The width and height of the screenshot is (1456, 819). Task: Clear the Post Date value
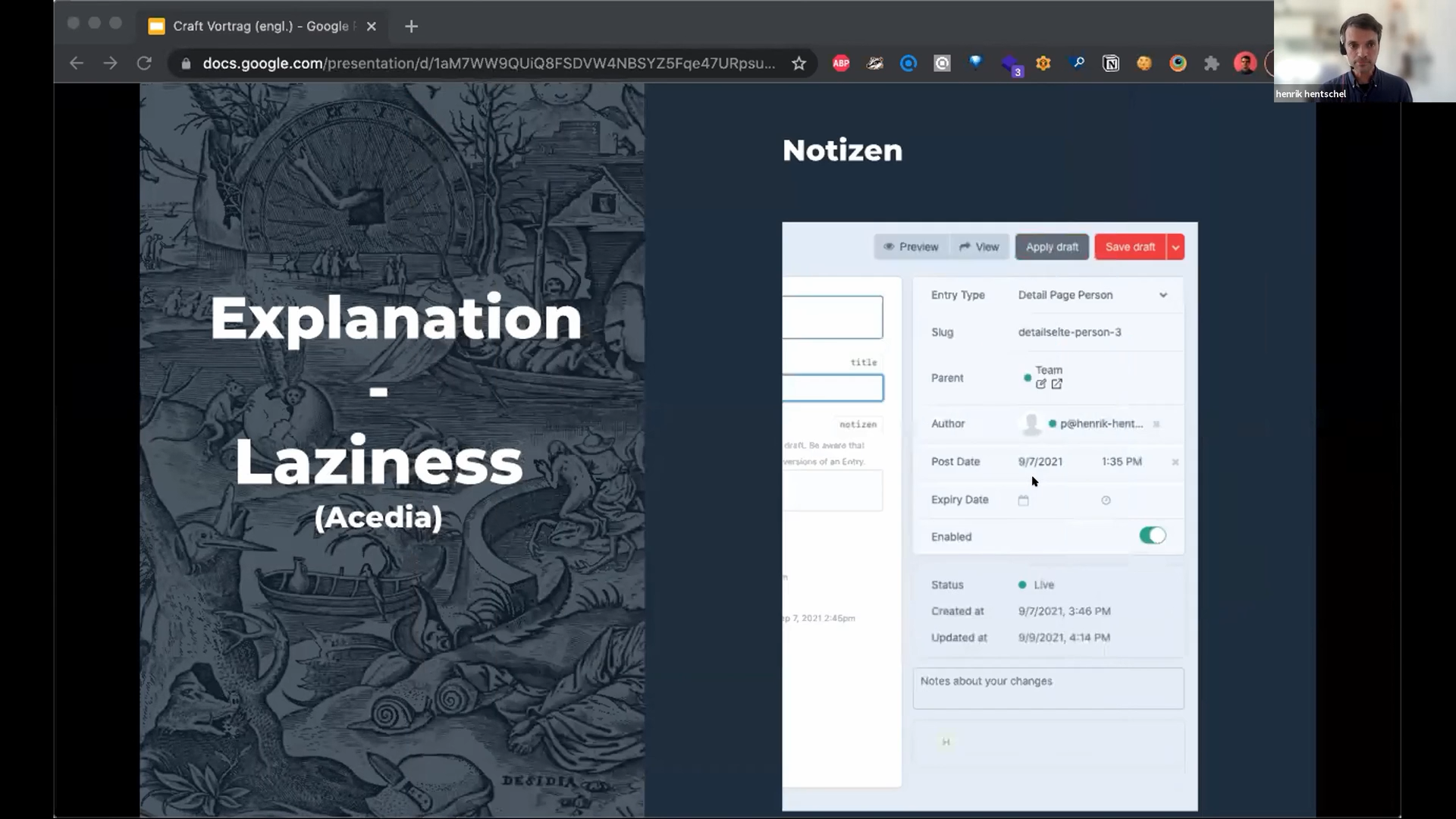coord(1175,462)
